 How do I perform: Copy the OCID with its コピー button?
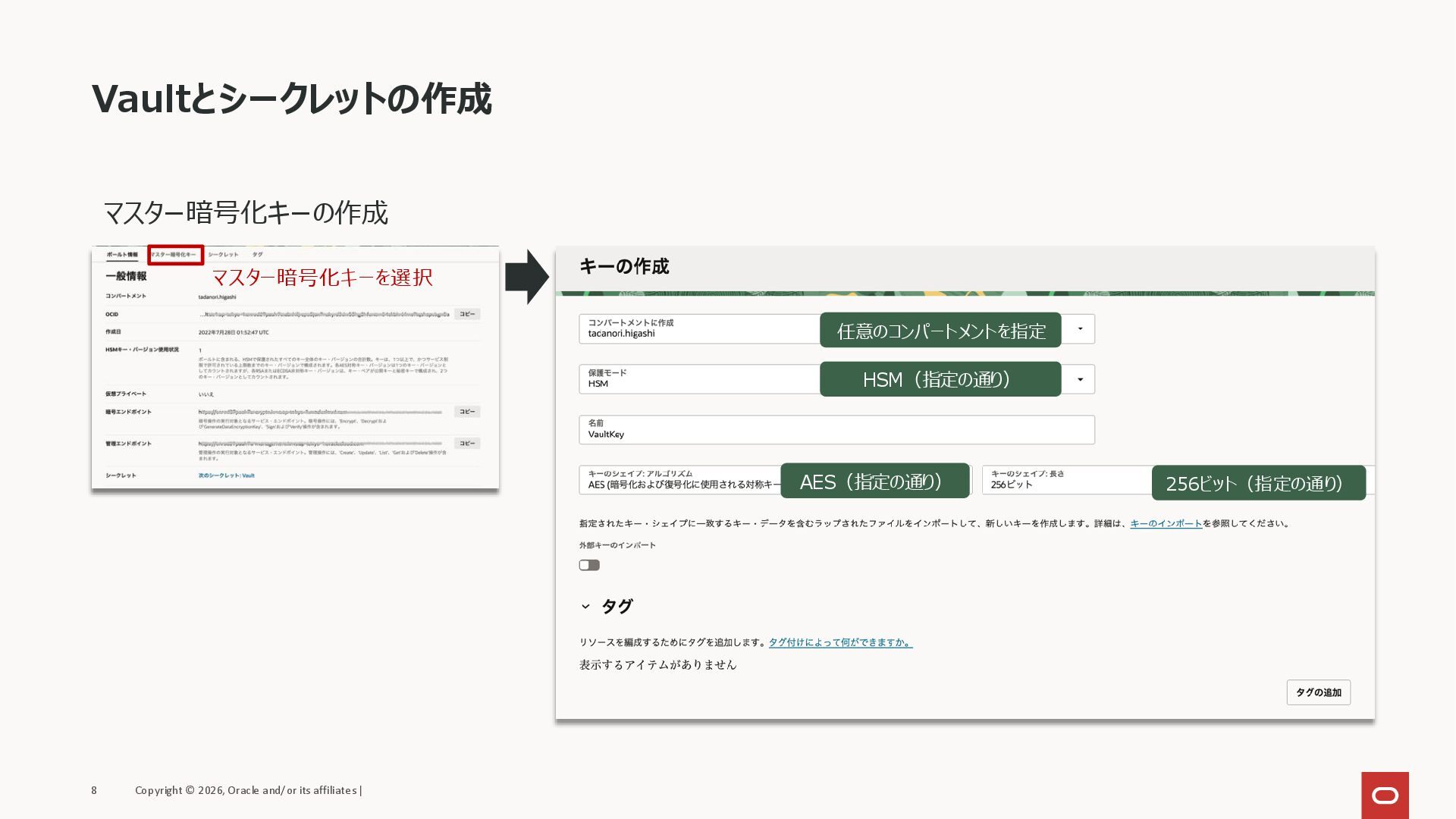[x=467, y=314]
